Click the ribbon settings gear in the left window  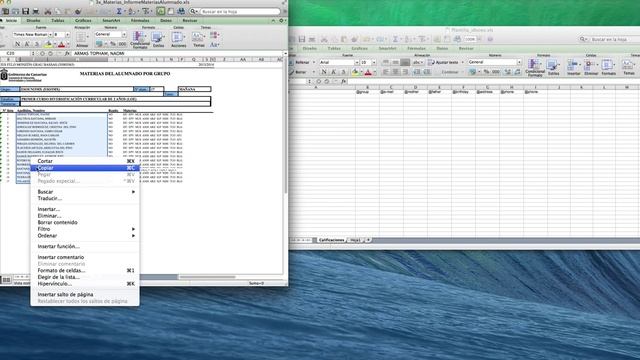pyautogui.click(x=281, y=20)
